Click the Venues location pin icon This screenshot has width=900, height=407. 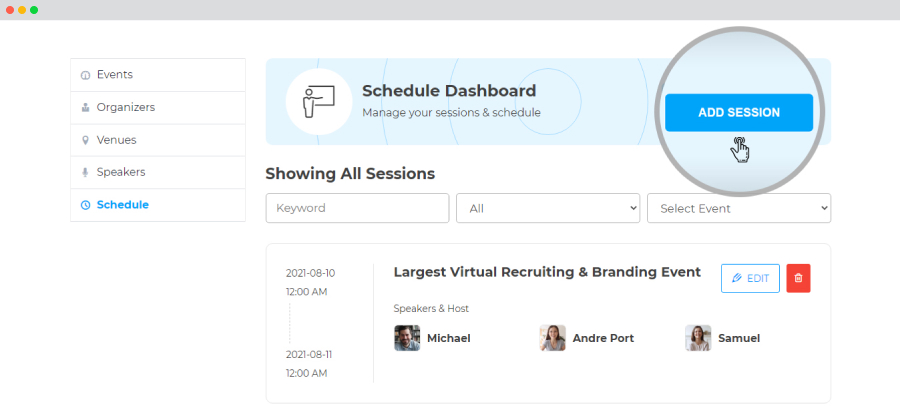pyautogui.click(x=86, y=140)
